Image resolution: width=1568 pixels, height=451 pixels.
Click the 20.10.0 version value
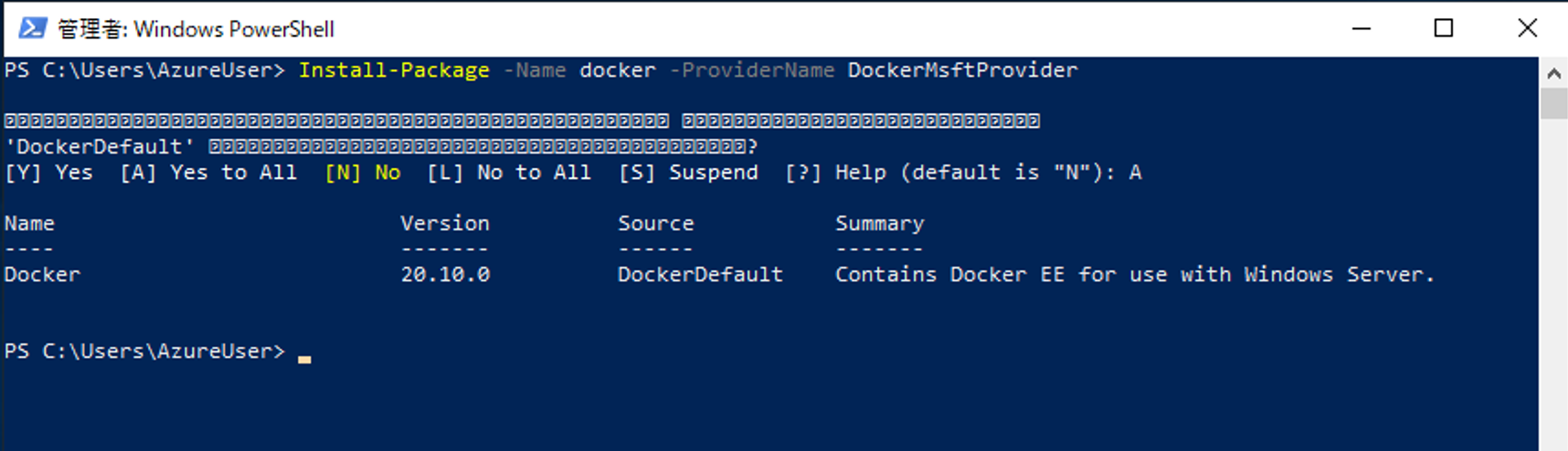pyautogui.click(x=445, y=275)
